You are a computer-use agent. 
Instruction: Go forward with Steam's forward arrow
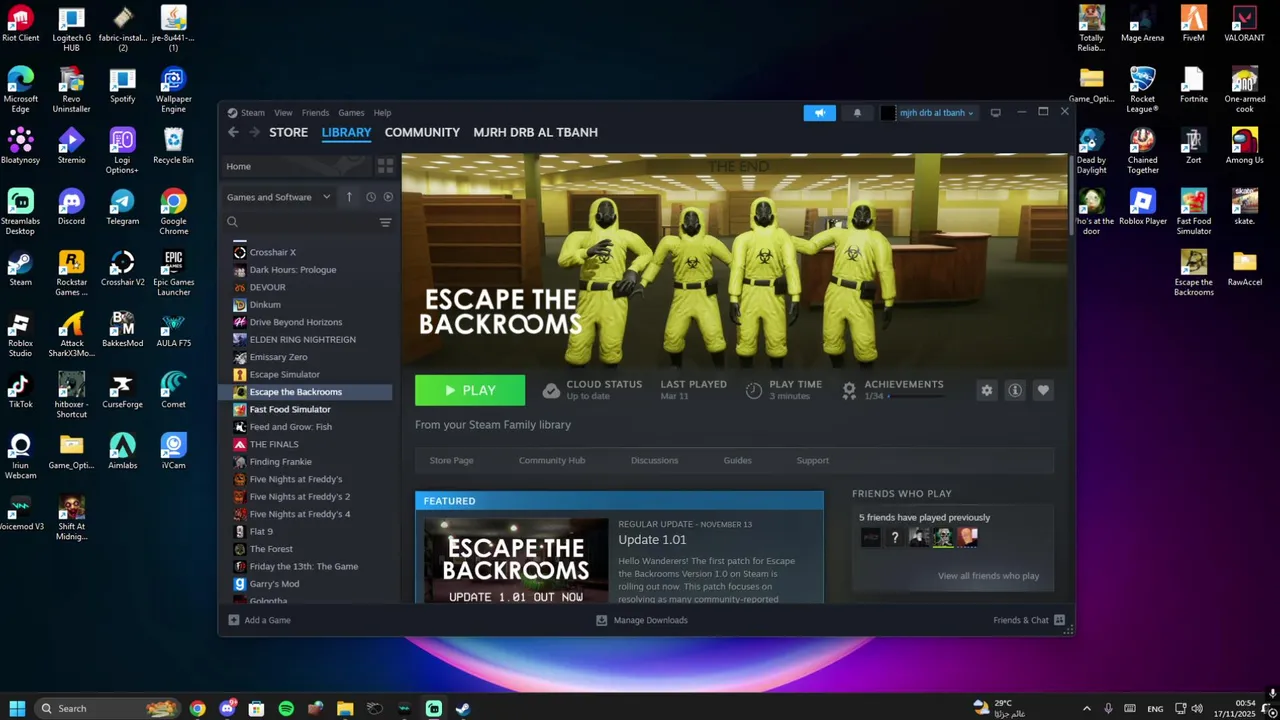click(x=254, y=132)
